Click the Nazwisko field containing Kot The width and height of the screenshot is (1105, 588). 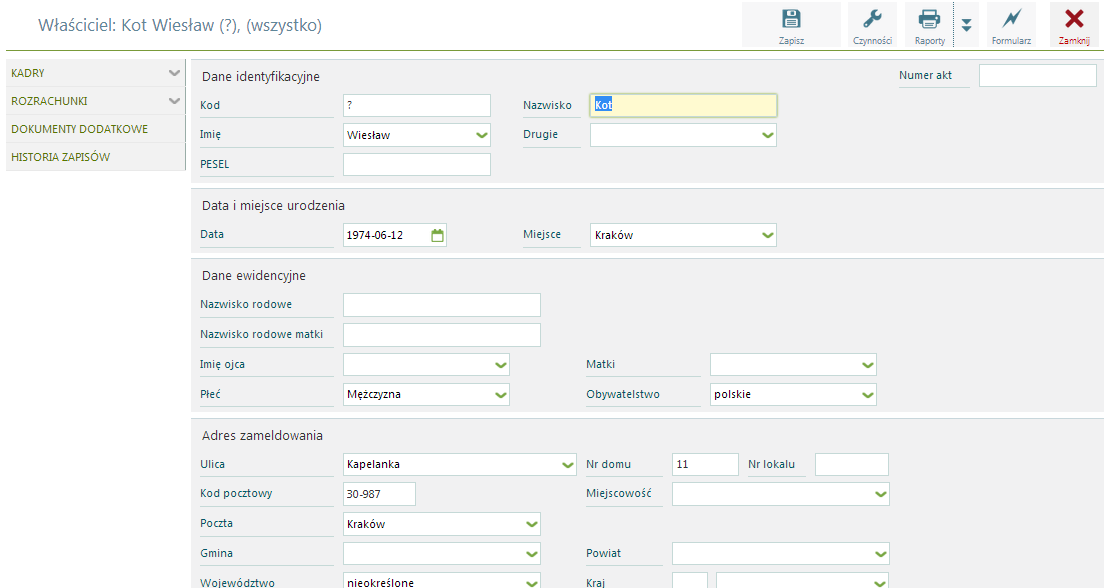tap(683, 106)
